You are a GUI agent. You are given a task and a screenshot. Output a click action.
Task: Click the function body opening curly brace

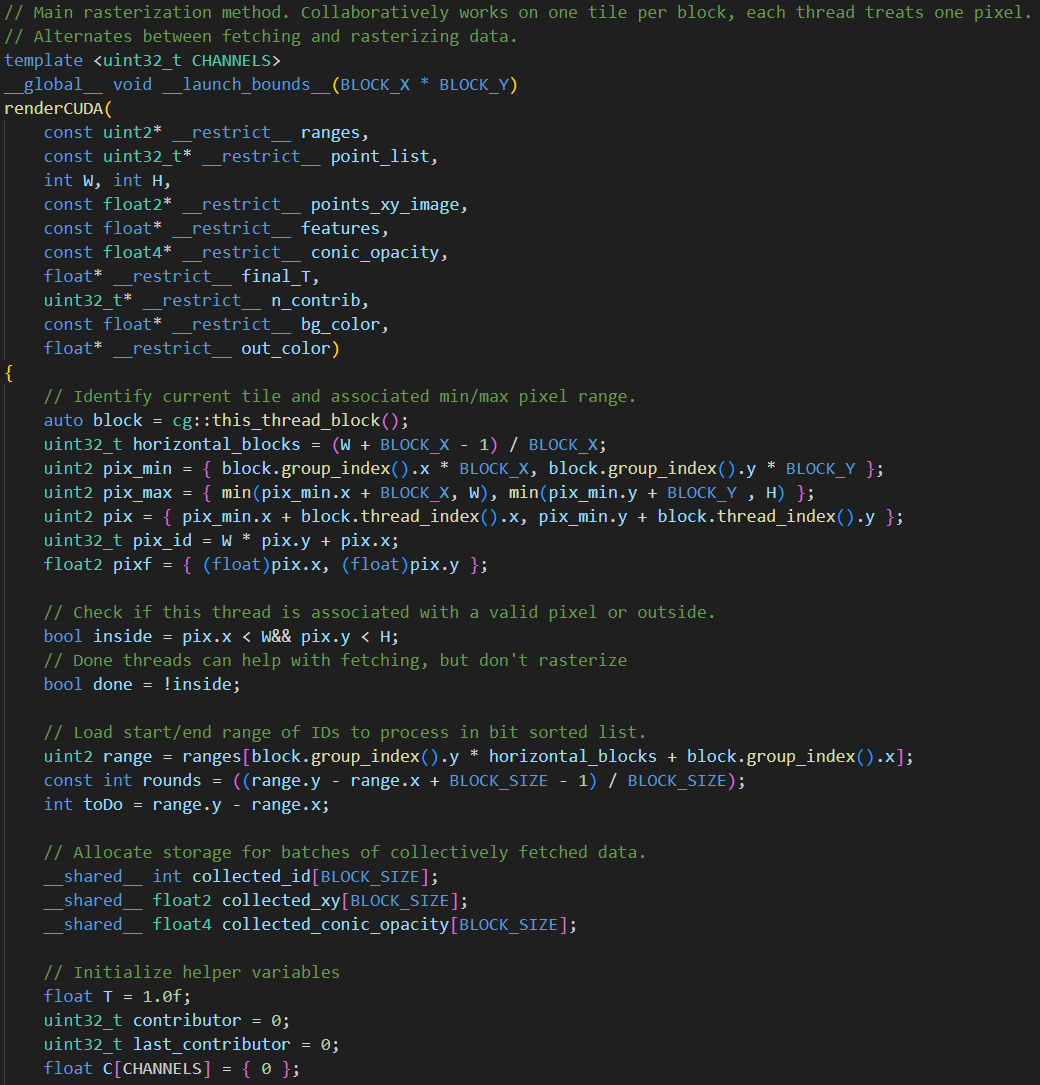9,372
